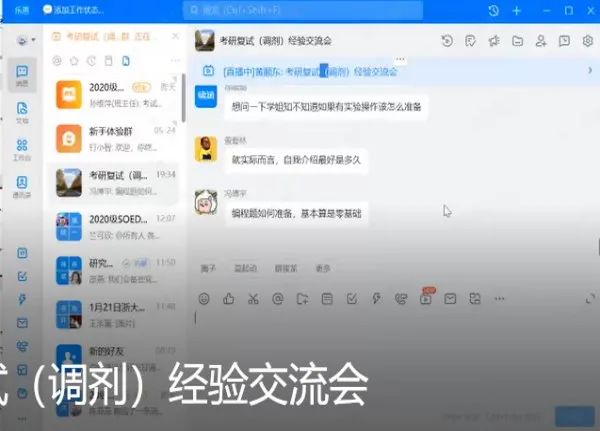The height and width of the screenshot is (431, 600).
Task: Expand the input box to full size
Action: coord(589,298)
